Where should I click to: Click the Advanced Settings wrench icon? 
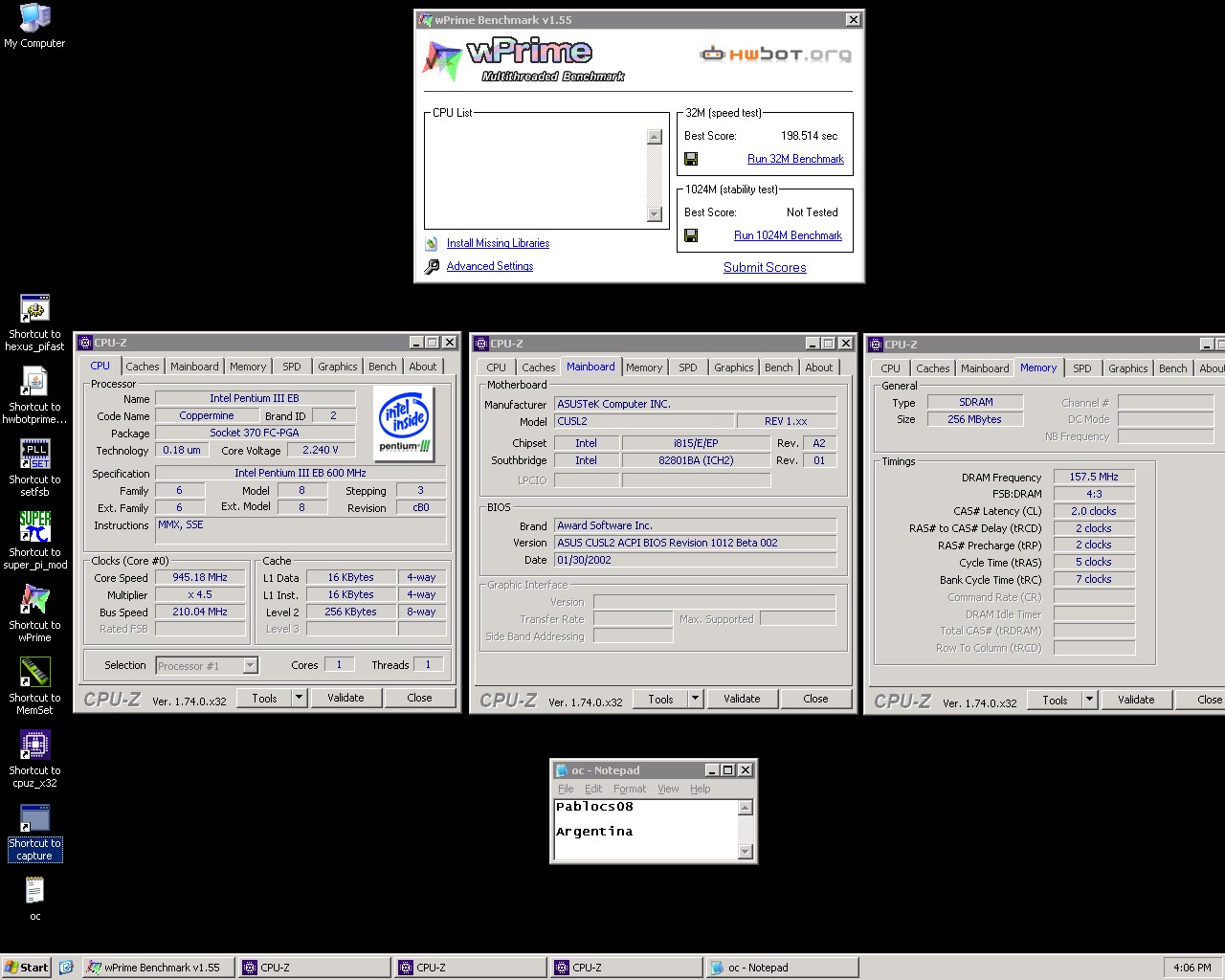coord(432,266)
